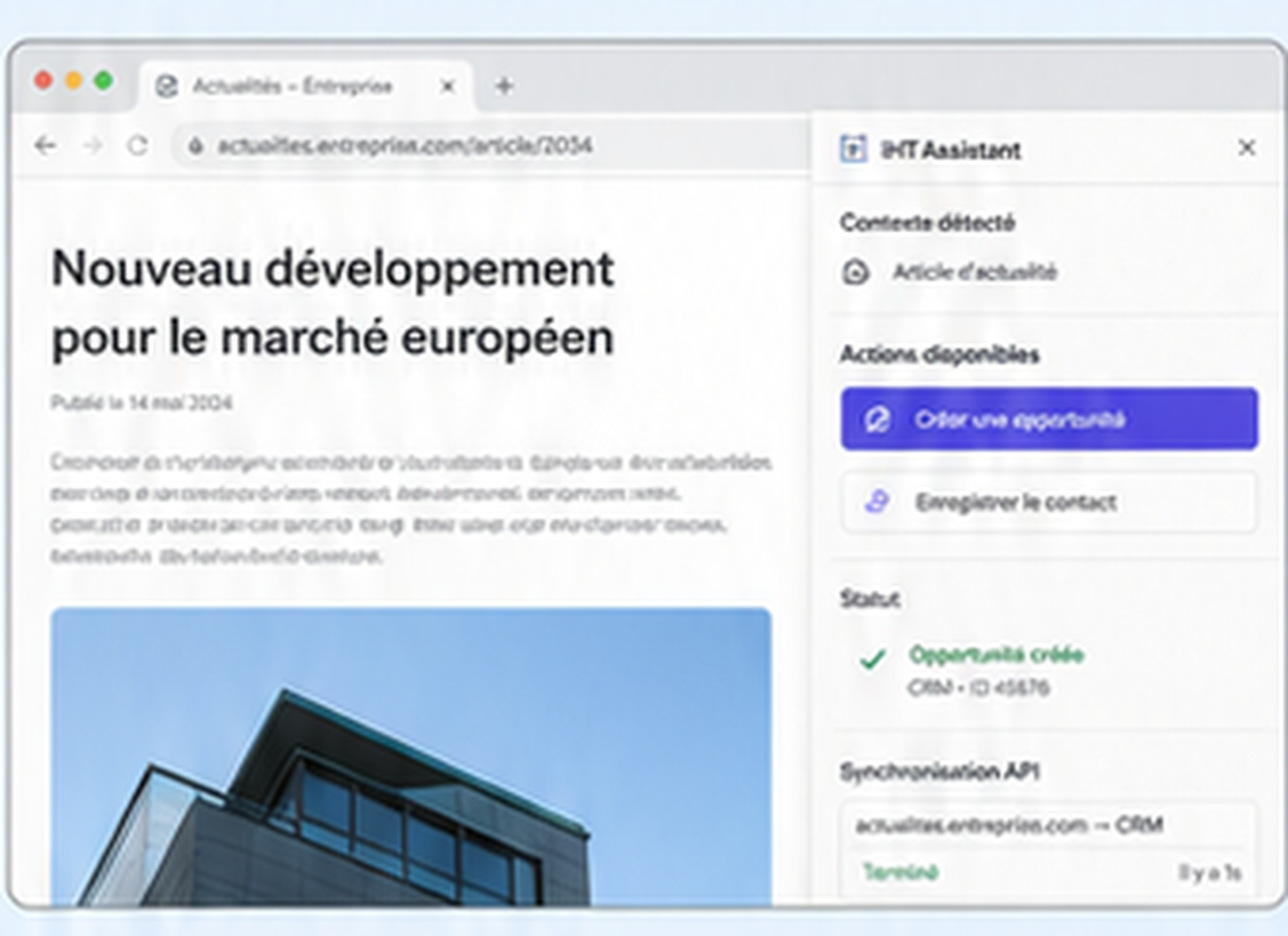Image resolution: width=1288 pixels, height=936 pixels.
Task: Open a new tab with plus icon
Action: pyautogui.click(x=504, y=86)
